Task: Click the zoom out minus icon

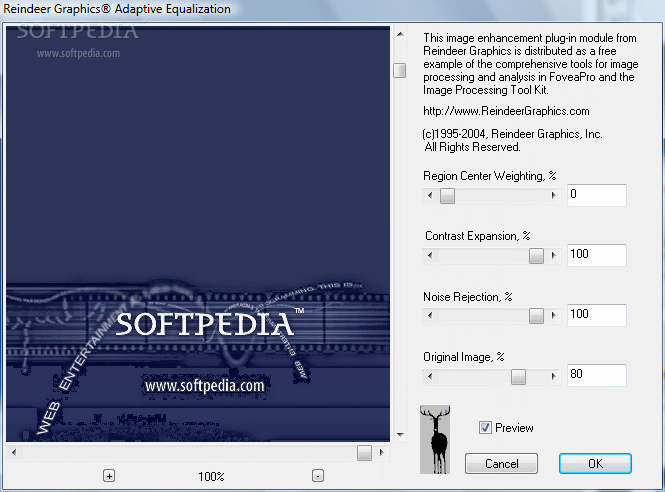Action: [x=318, y=476]
